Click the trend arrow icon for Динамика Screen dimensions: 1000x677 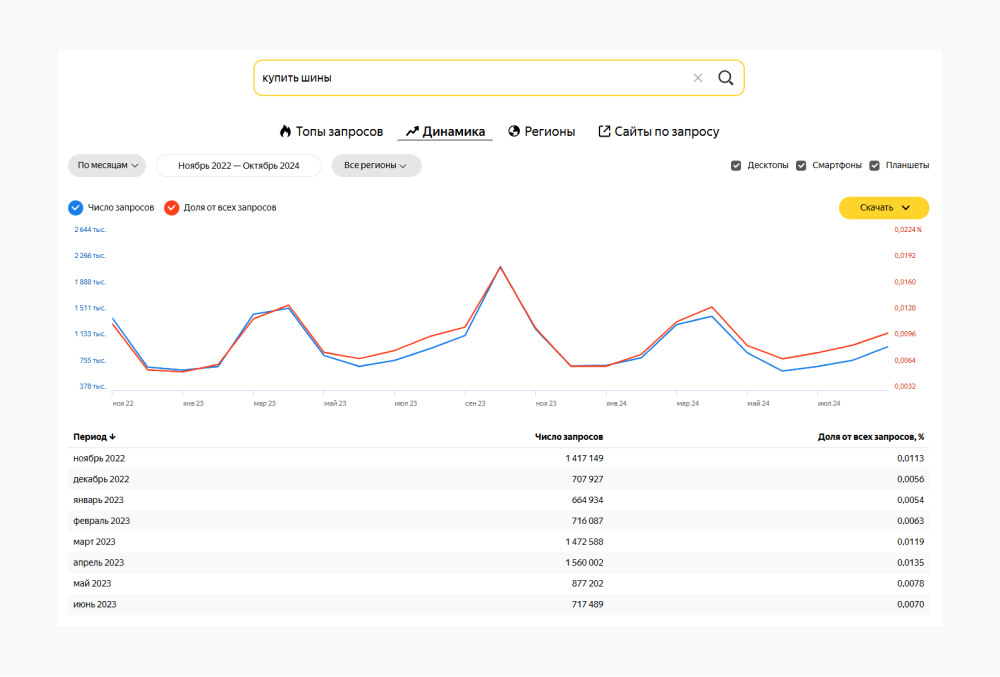click(411, 131)
